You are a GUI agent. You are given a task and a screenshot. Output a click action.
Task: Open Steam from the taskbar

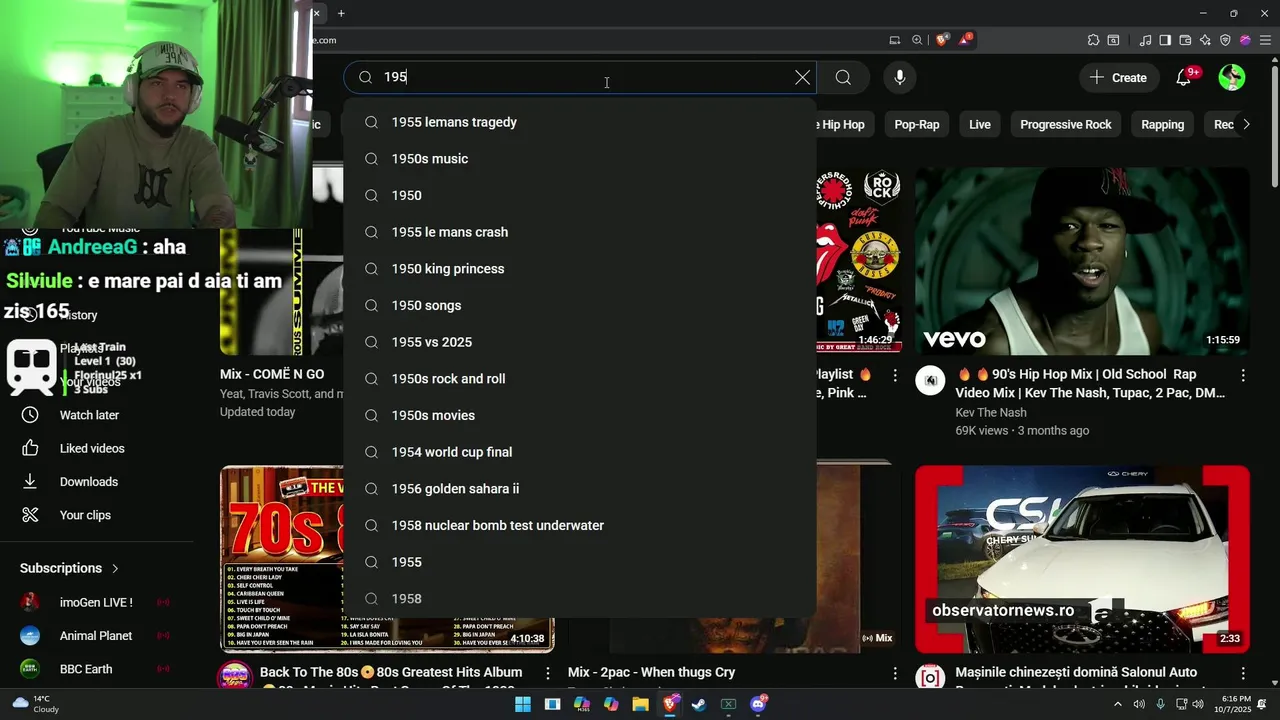[x=699, y=704]
